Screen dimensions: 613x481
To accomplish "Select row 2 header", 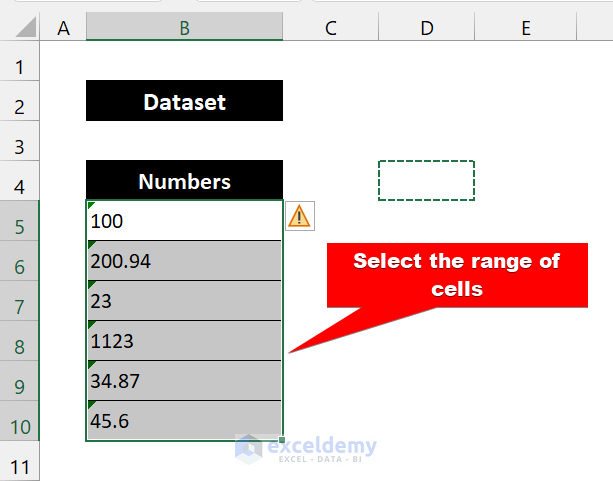I will 20,101.
